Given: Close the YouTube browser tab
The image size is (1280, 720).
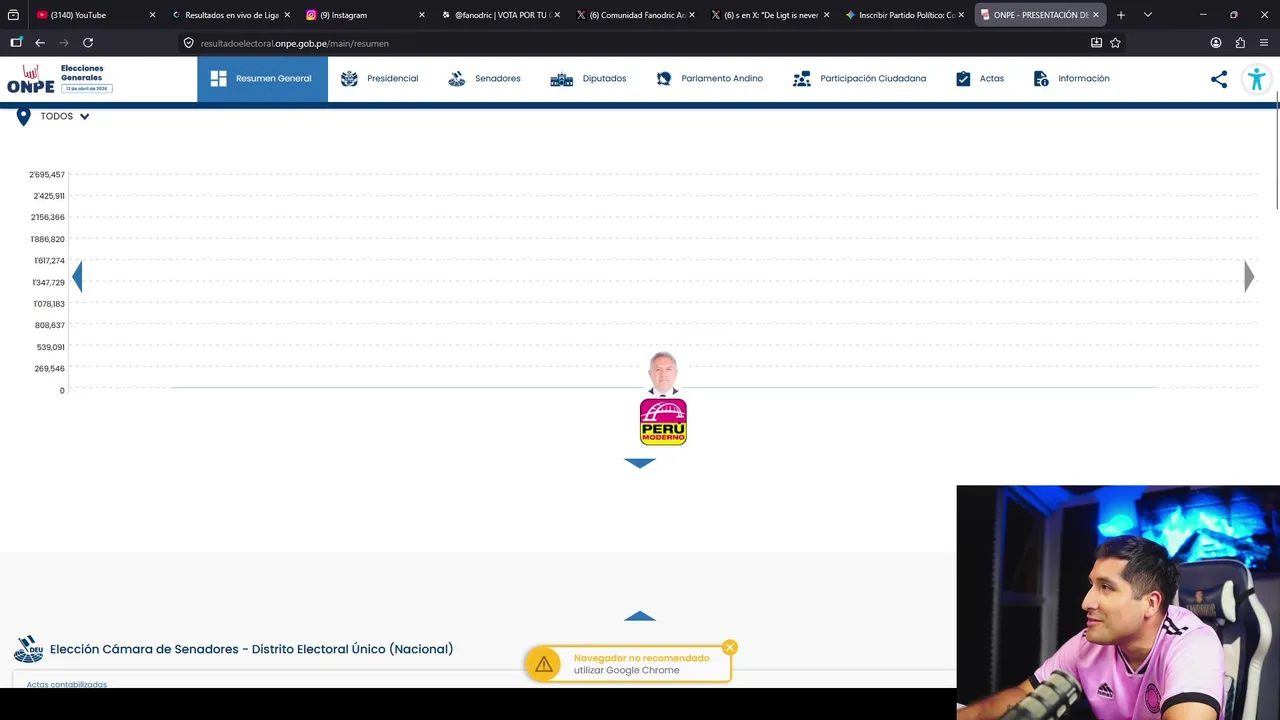Looking at the screenshot, I should (152, 15).
